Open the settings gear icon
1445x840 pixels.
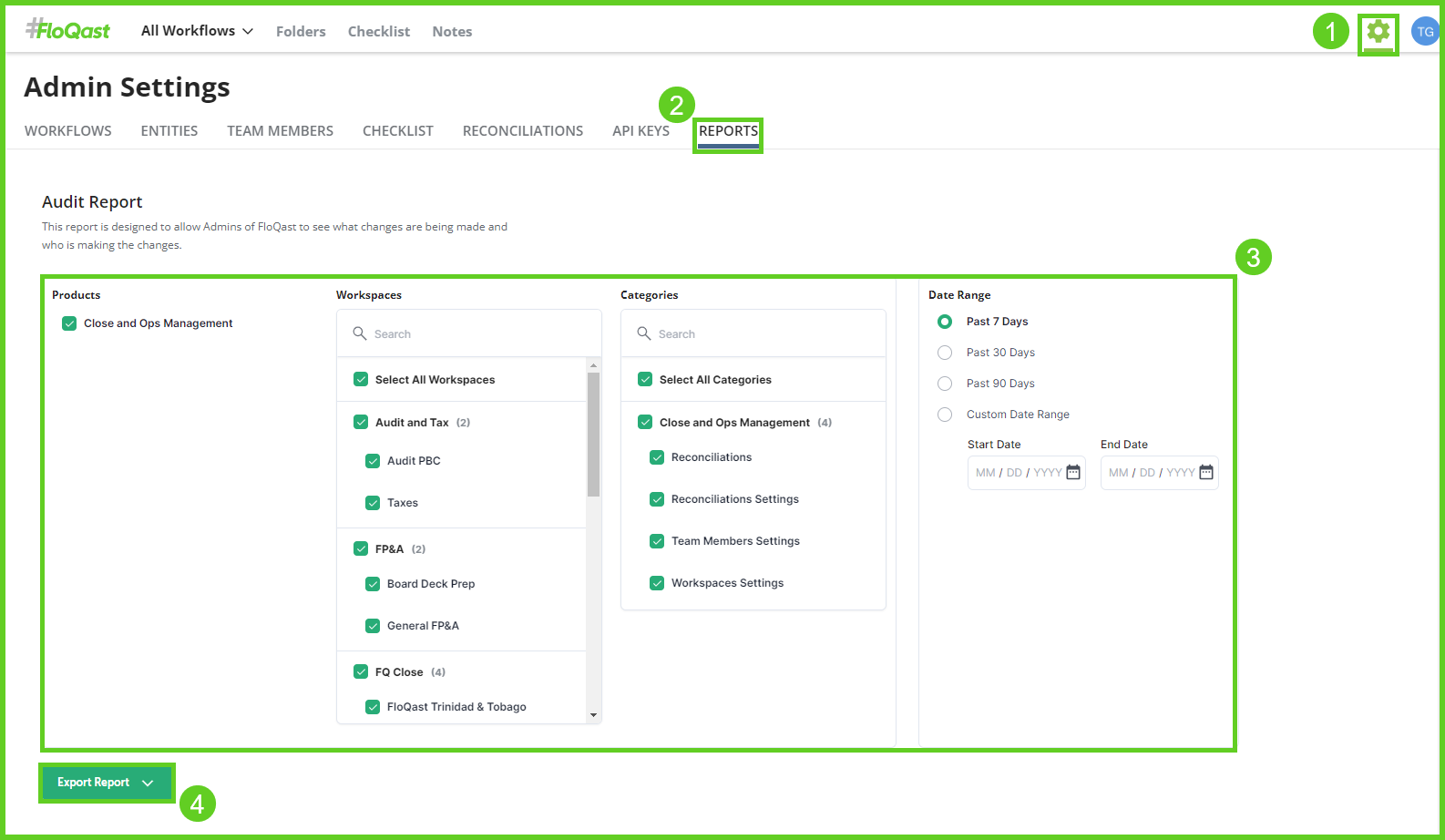coord(1378,32)
